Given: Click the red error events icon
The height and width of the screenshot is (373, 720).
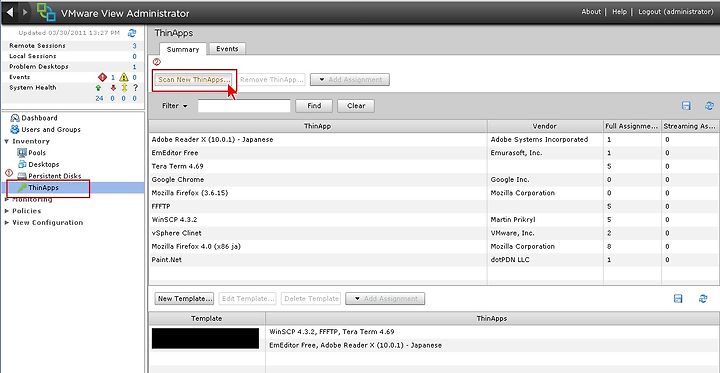Looking at the screenshot, I should [102, 77].
